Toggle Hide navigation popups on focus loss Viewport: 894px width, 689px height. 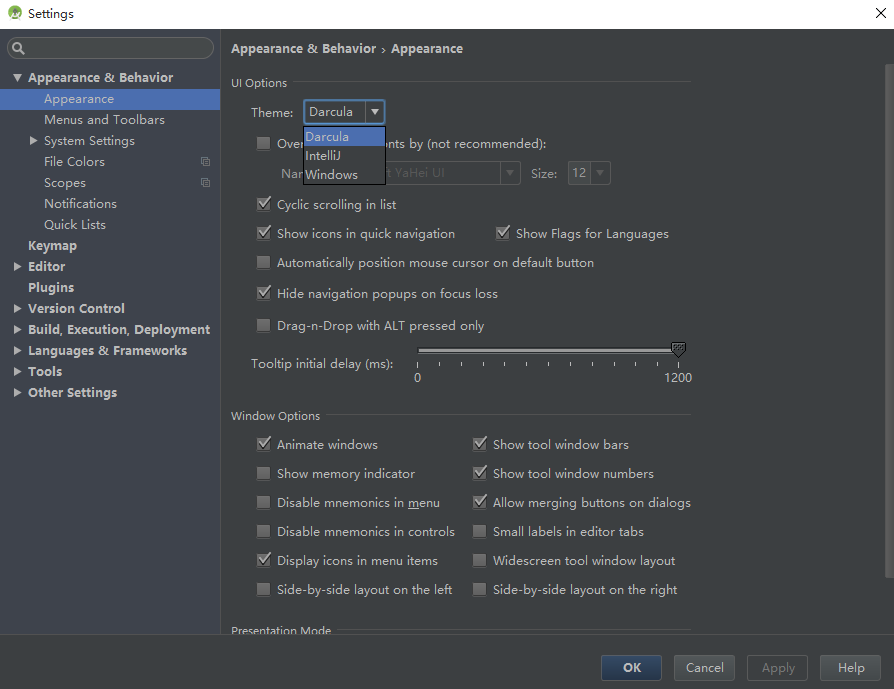click(263, 293)
